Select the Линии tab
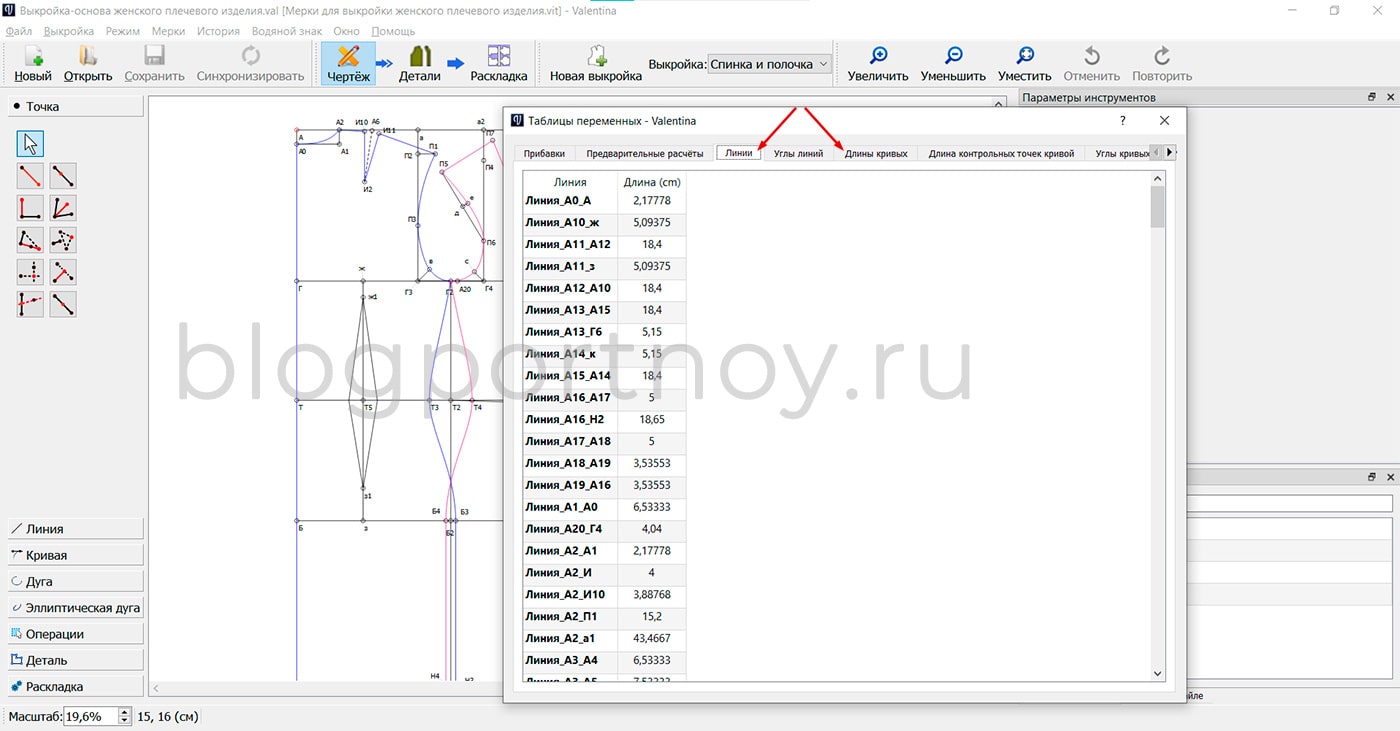 pyautogui.click(x=739, y=153)
